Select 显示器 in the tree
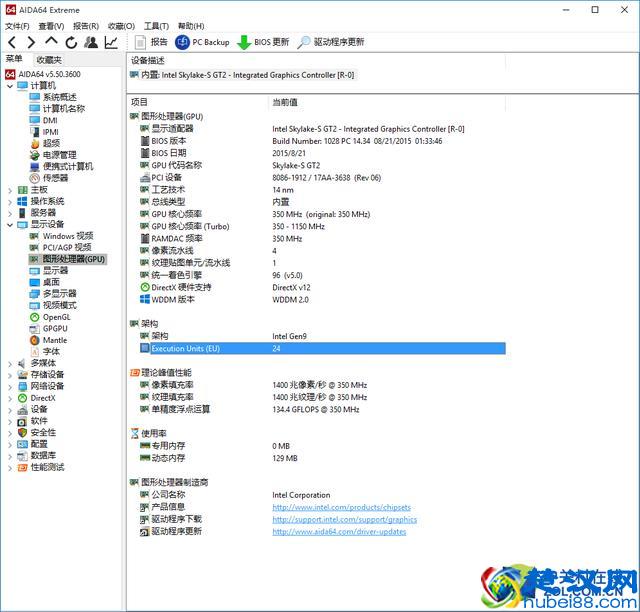 tap(49, 271)
